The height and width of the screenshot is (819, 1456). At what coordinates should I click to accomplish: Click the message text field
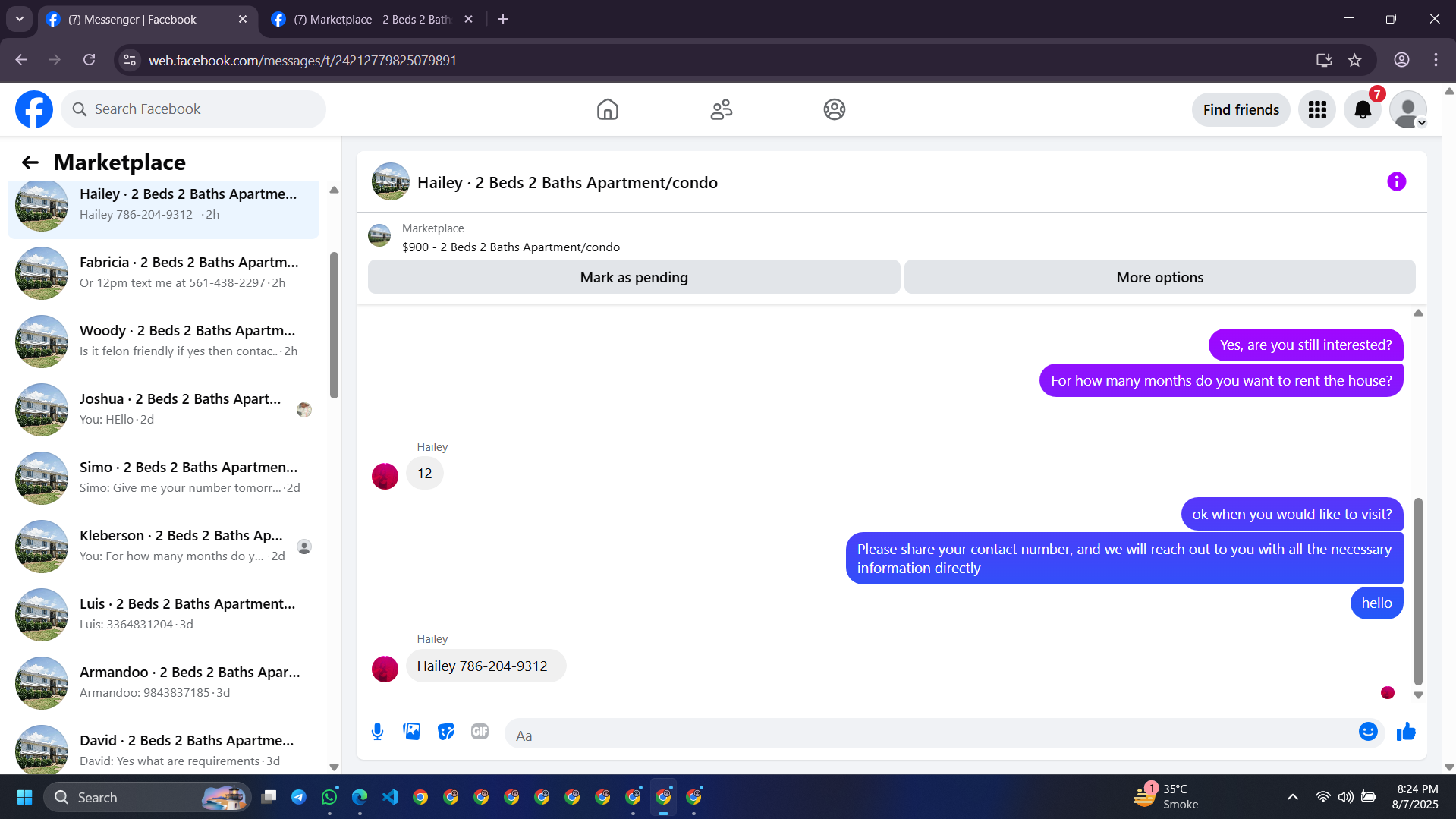point(933,735)
